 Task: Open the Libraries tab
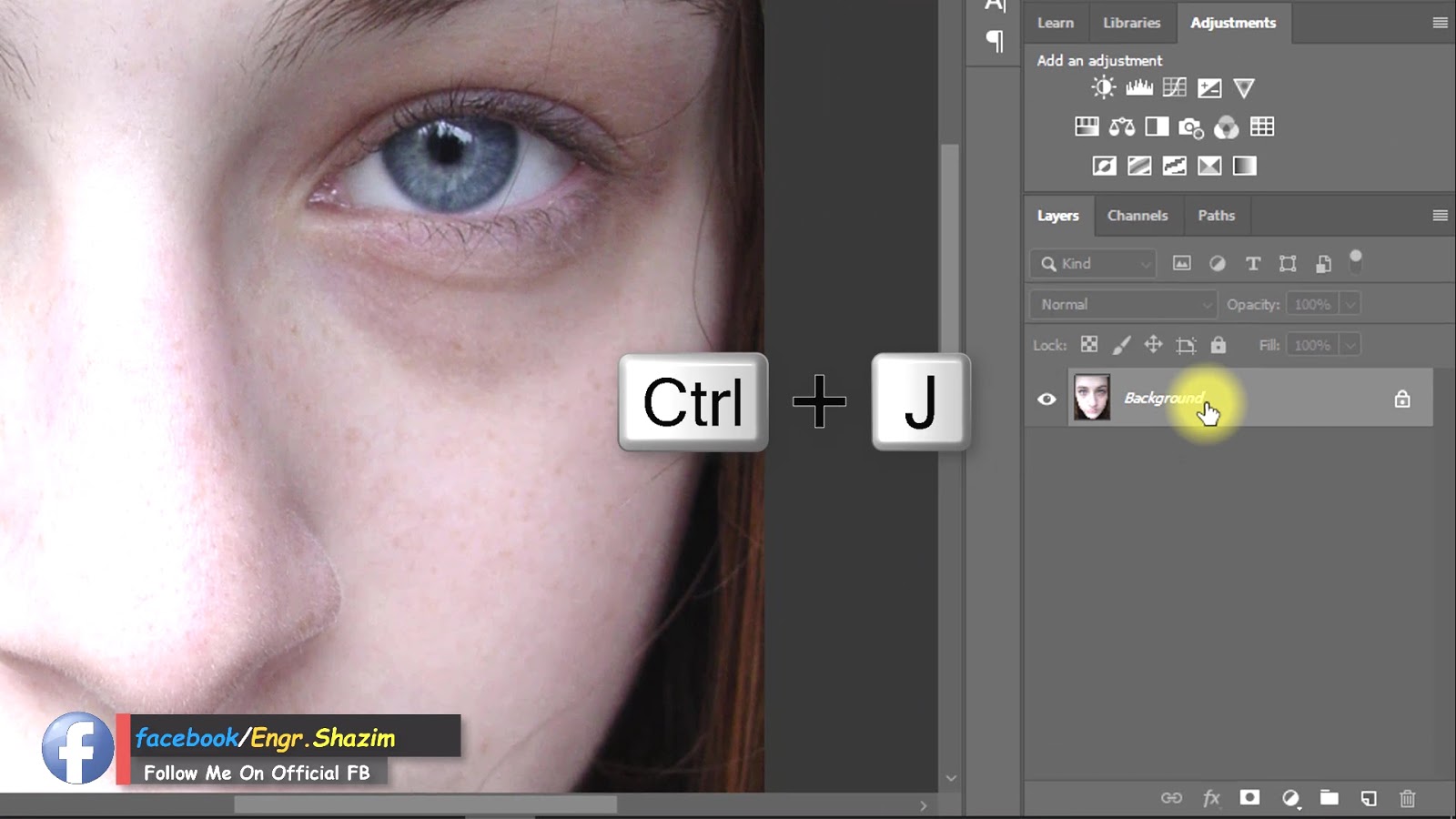1131,23
